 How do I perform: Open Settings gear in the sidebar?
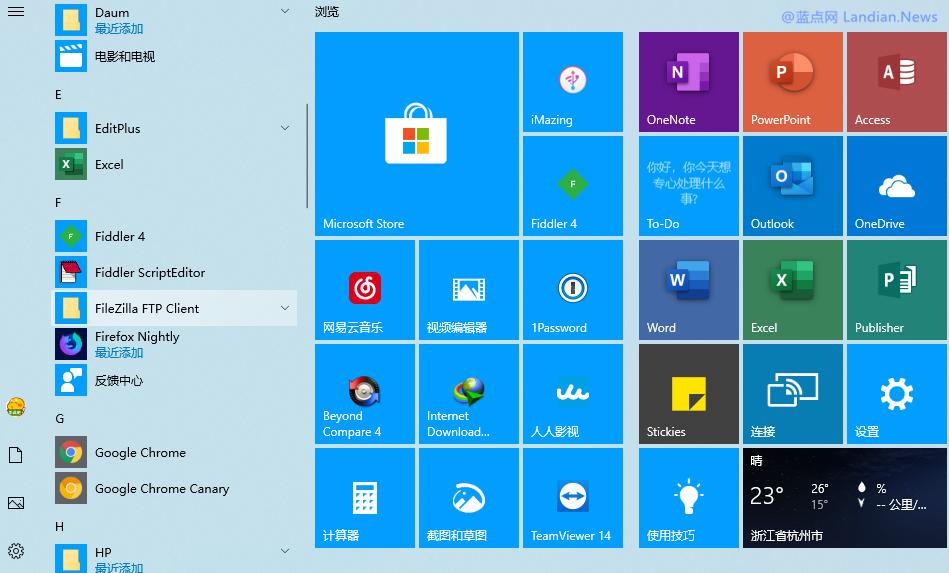coord(16,551)
